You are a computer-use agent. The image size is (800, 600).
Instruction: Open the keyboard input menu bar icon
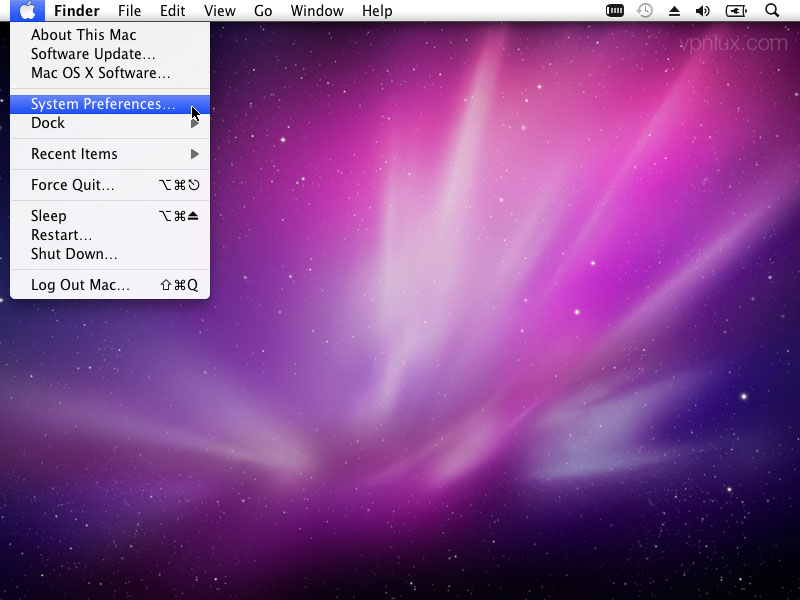(x=614, y=10)
